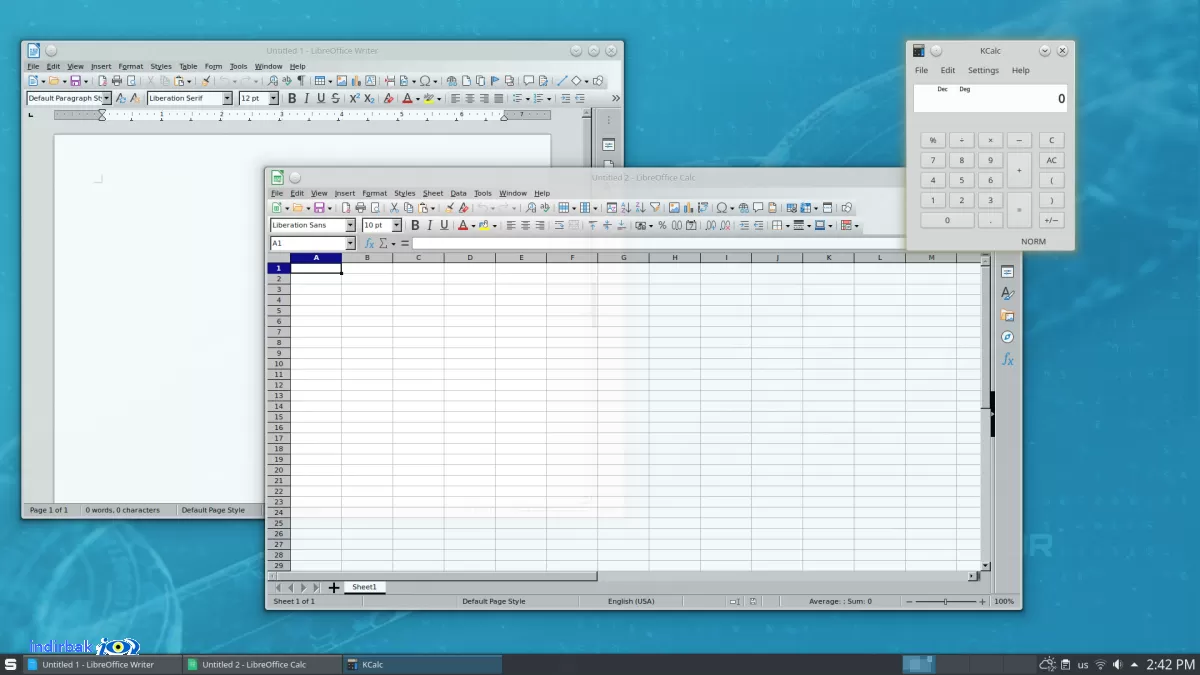Click the 7 key in KCalc

[x=933, y=160]
